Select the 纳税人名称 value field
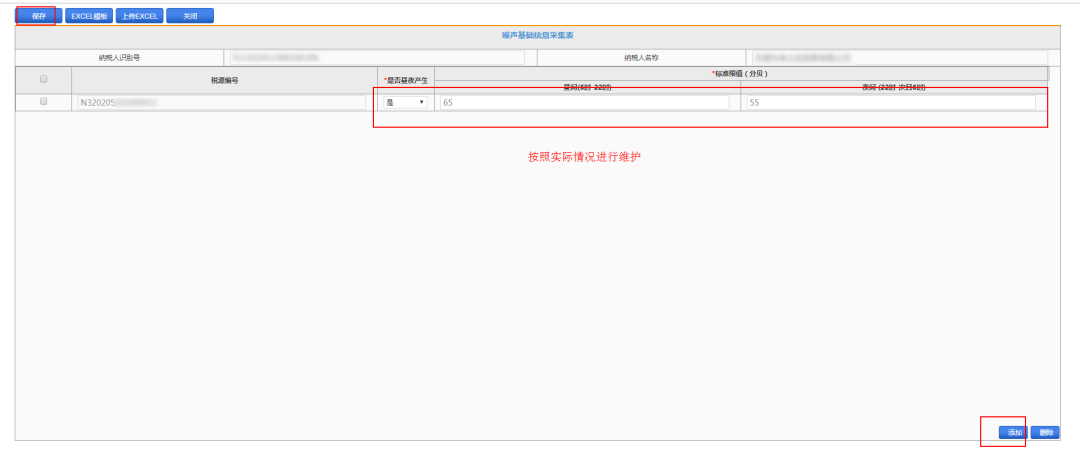 [900, 57]
